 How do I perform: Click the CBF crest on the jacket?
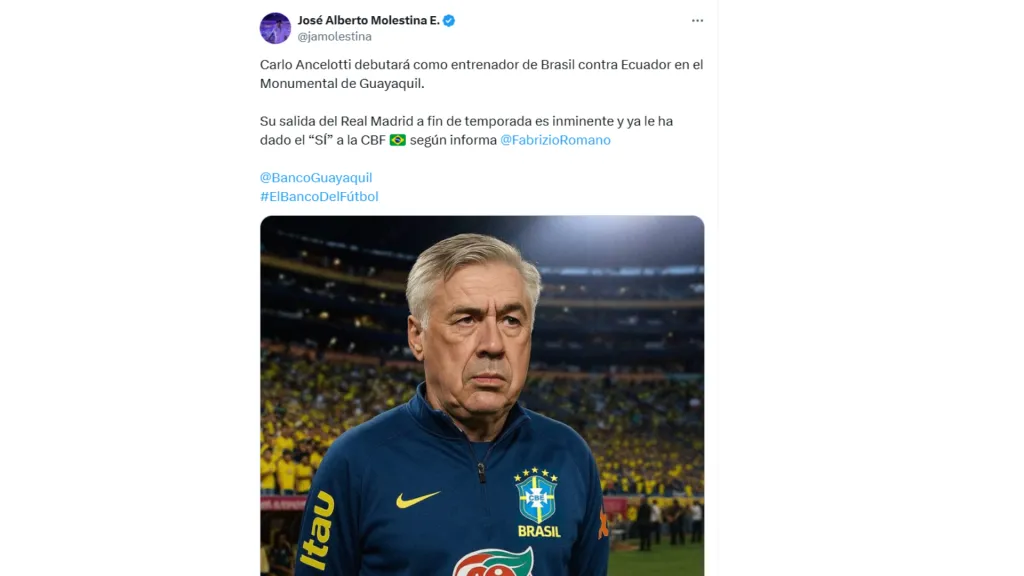pos(536,494)
